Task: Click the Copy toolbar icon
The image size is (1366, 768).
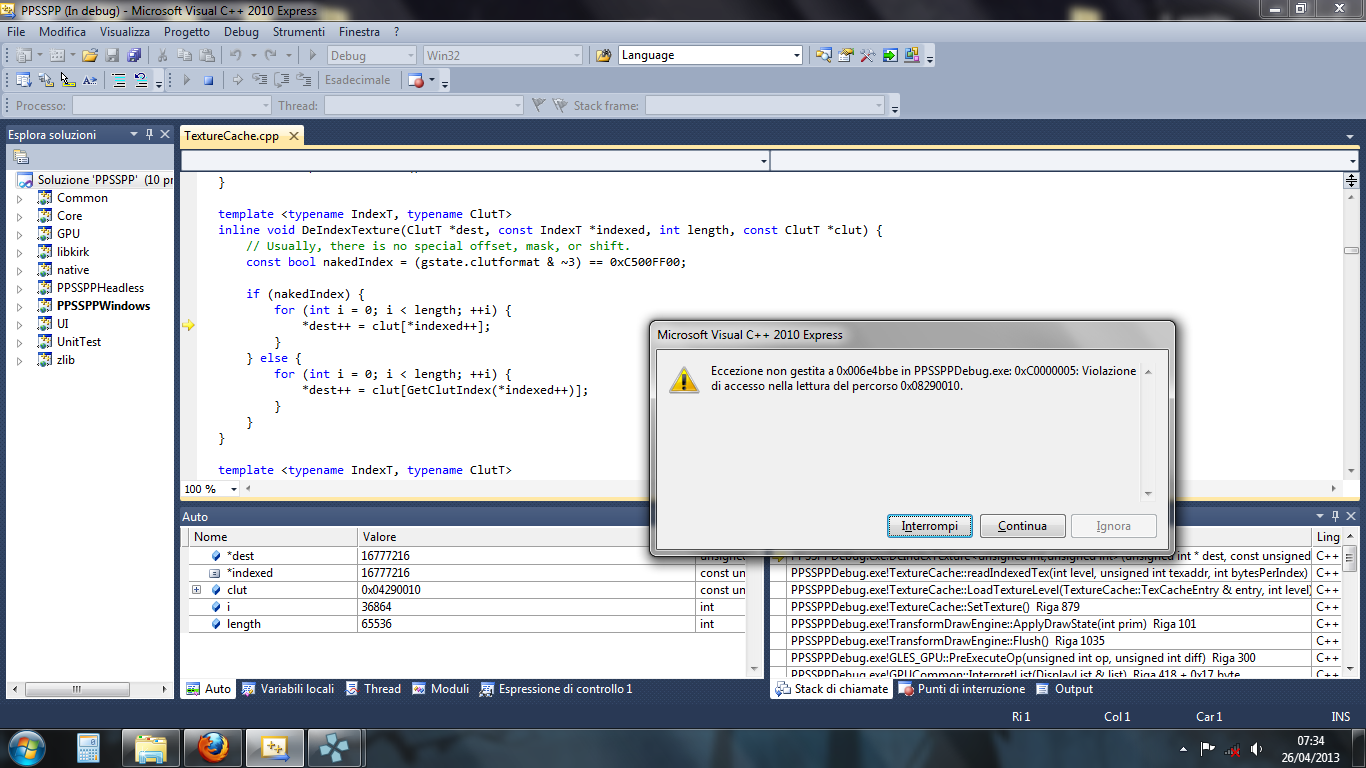Action: (186, 55)
